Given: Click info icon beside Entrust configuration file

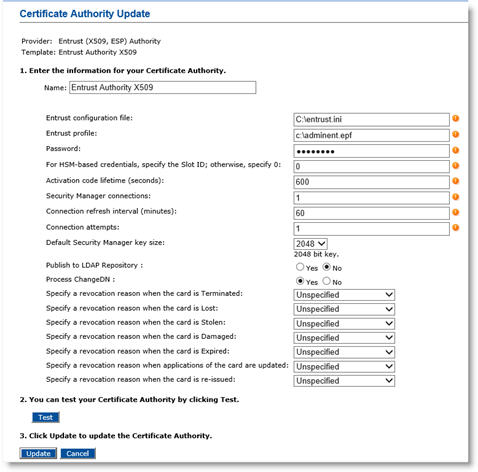Looking at the screenshot, I should coord(455,118).
